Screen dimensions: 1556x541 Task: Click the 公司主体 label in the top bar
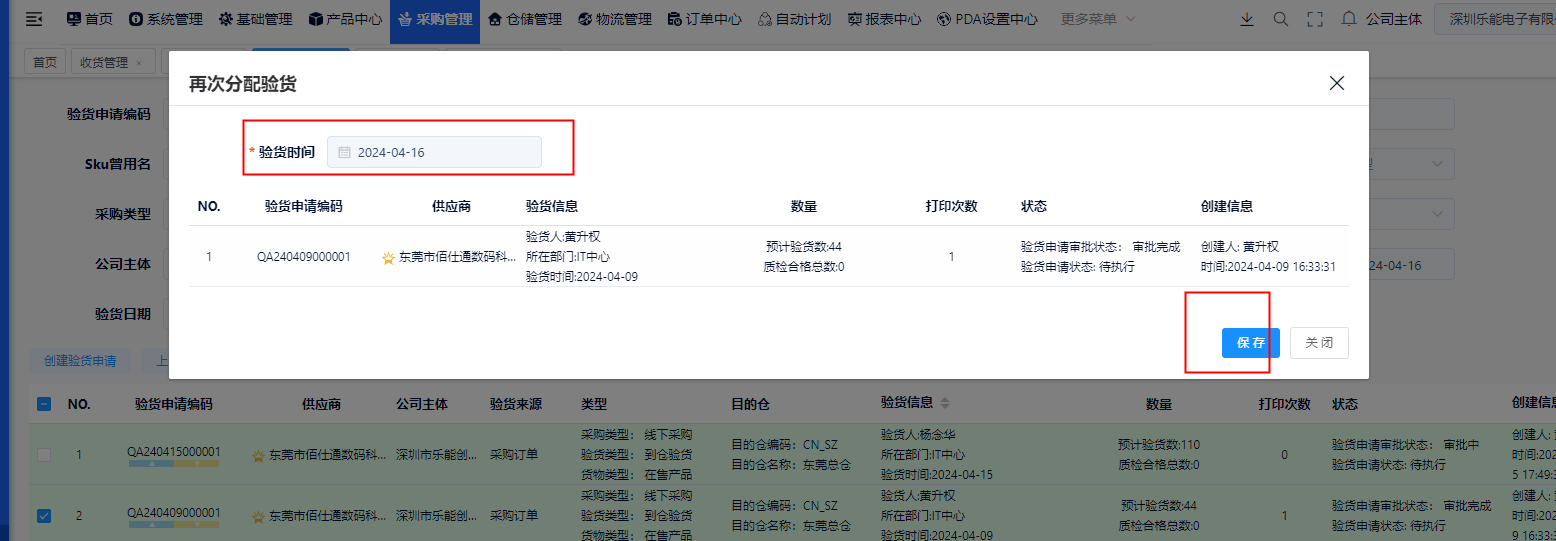pos(1394,19)
